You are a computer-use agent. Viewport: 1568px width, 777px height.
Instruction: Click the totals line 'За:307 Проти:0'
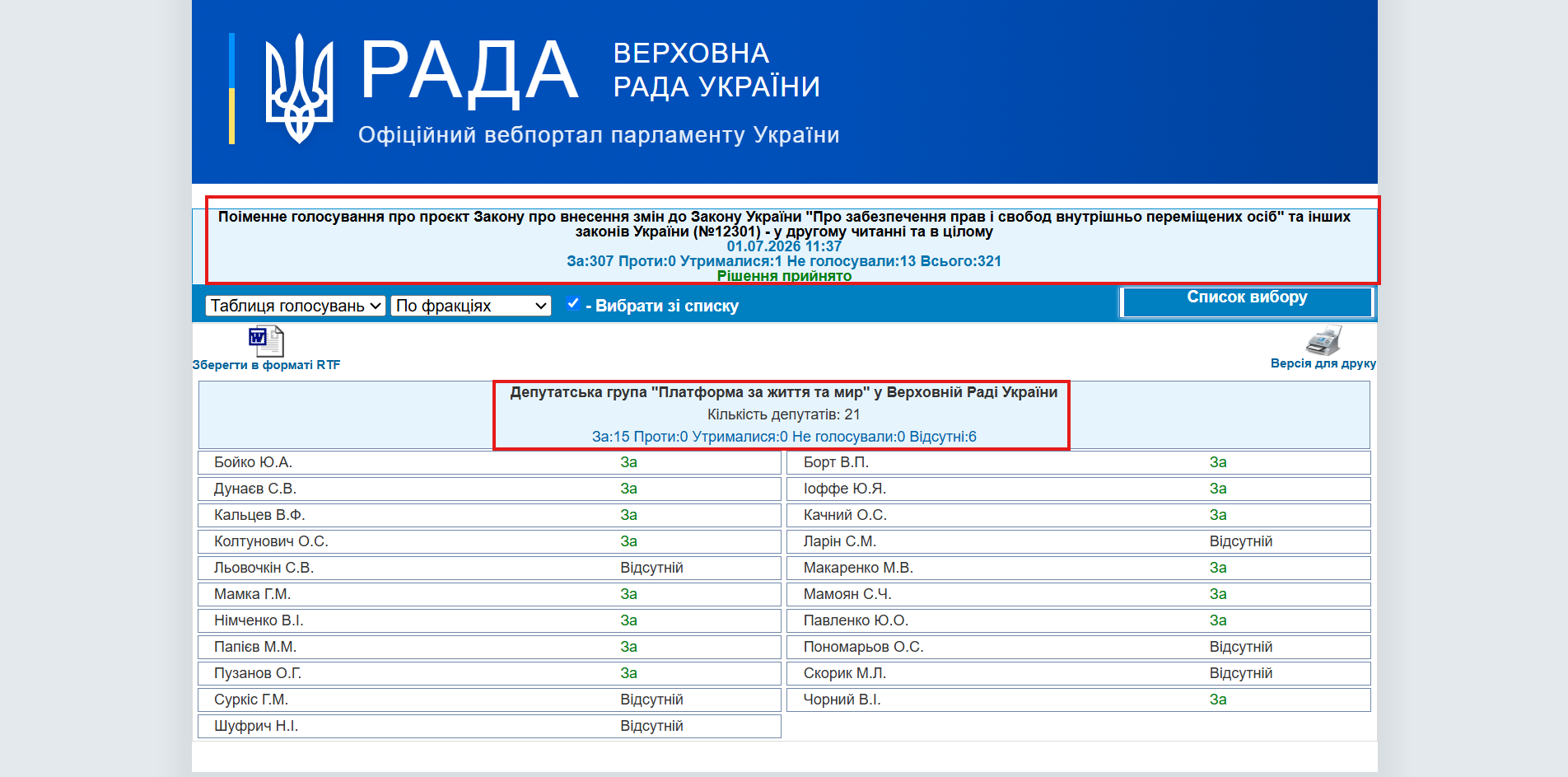click(784, 261)
